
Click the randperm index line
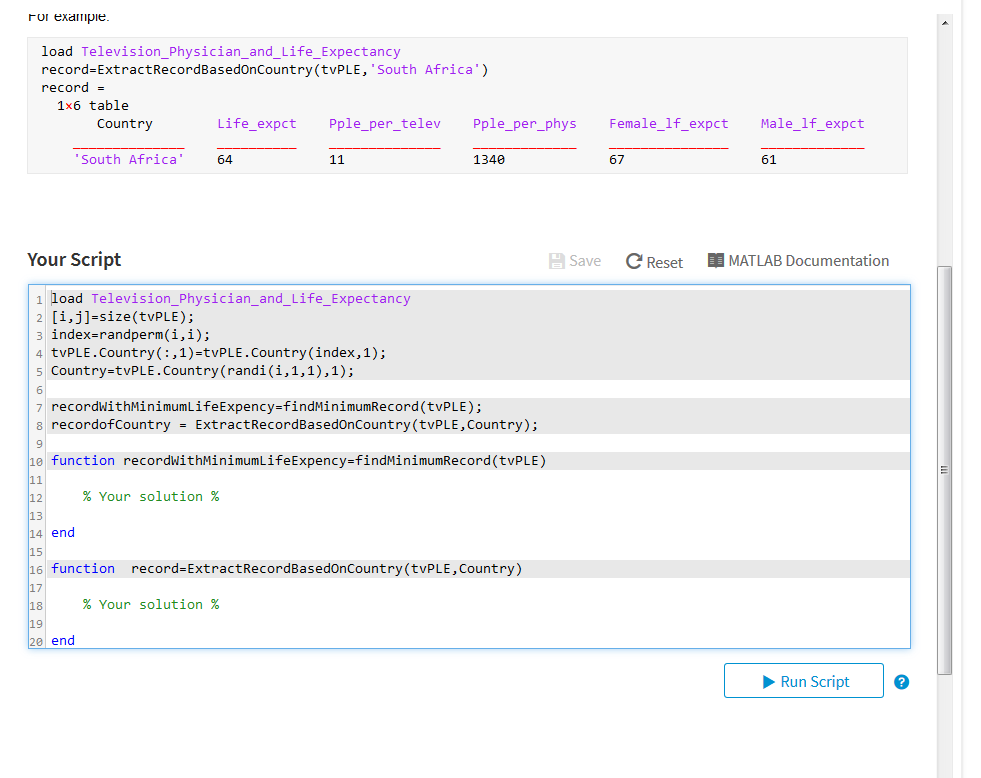pos(131,335)
